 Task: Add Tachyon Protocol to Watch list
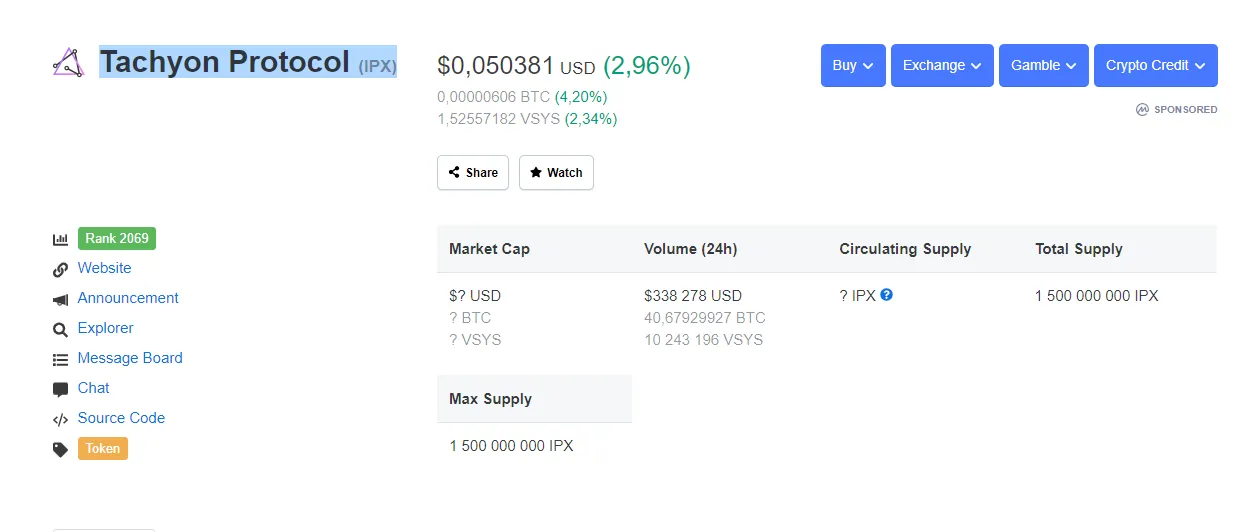[x=556, y=172]
